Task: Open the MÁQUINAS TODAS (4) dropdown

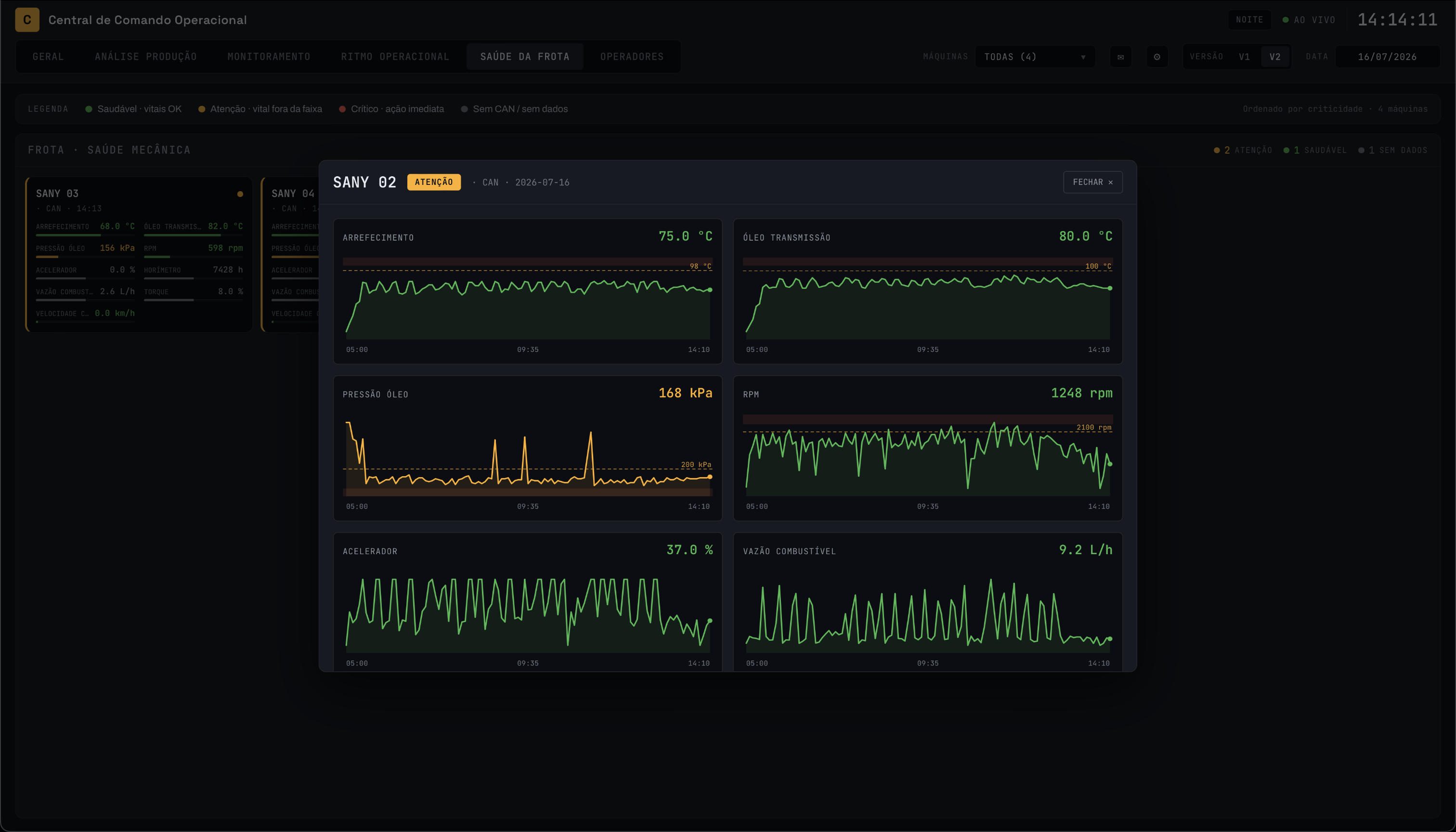Action: click(x=1035, y=56)
